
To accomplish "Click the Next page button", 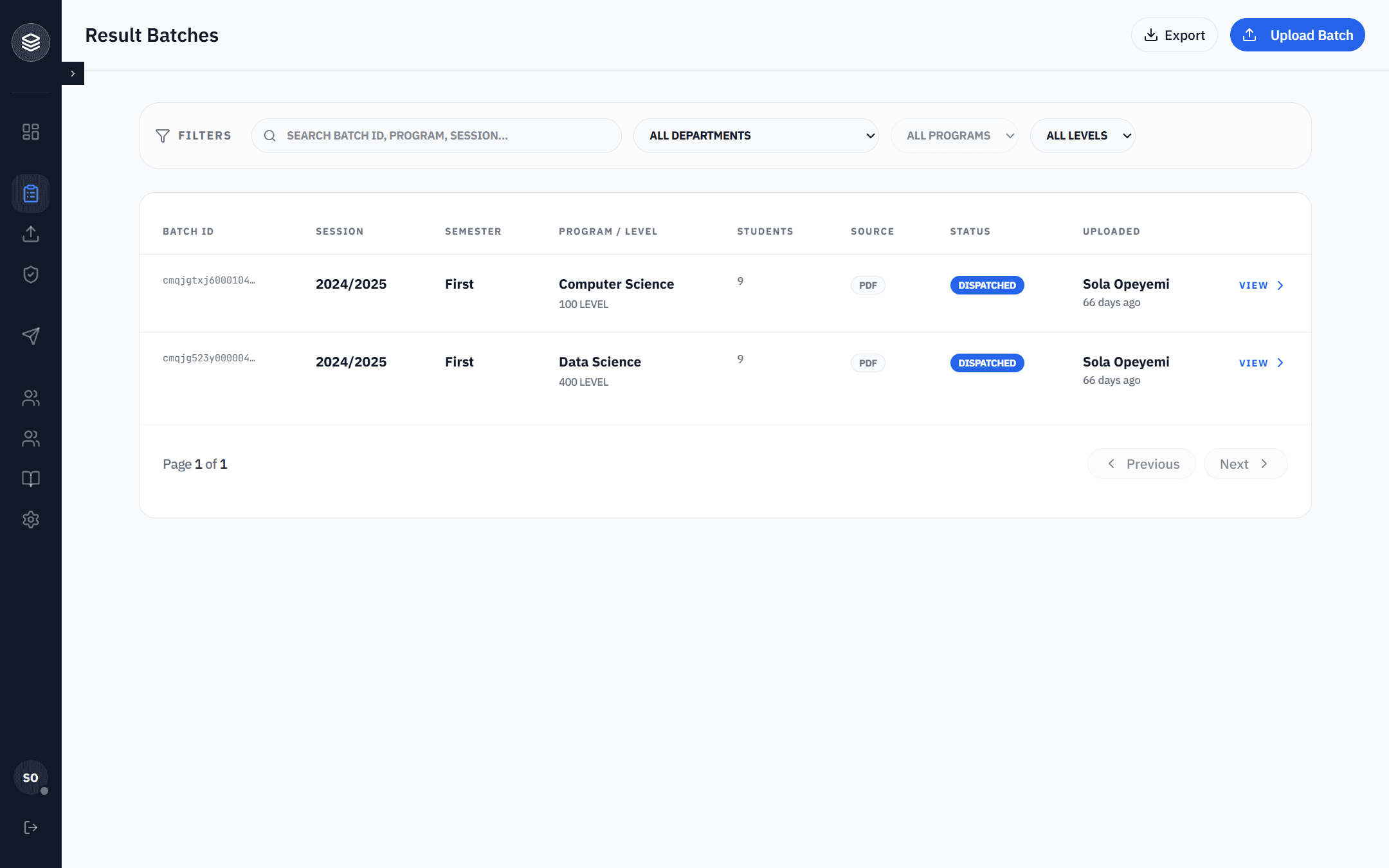I will pyautogui.click(x=1246, y=464).
